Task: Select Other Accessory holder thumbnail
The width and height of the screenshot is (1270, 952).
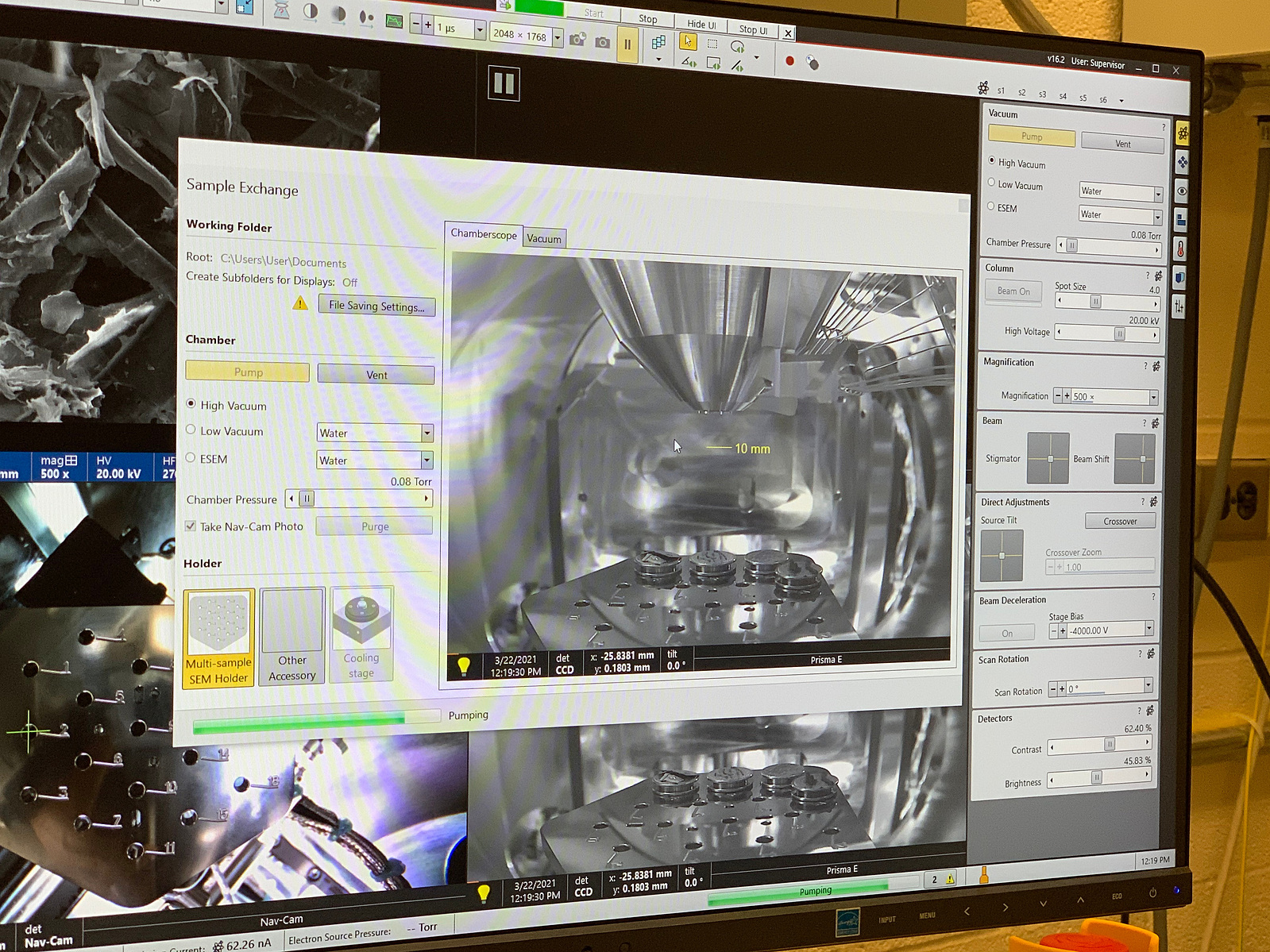Action: click(x=292, y=636)
